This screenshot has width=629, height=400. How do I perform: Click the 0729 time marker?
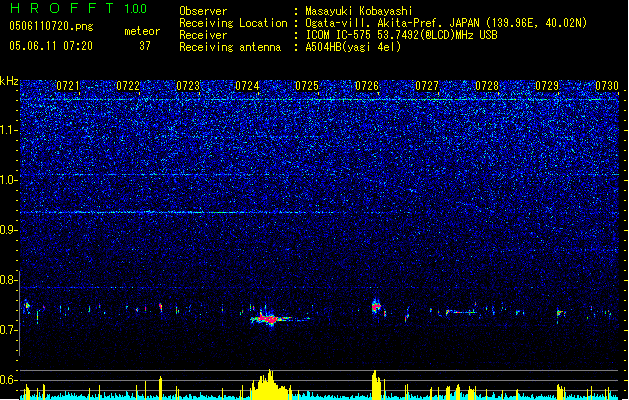[x=547, y=86]
